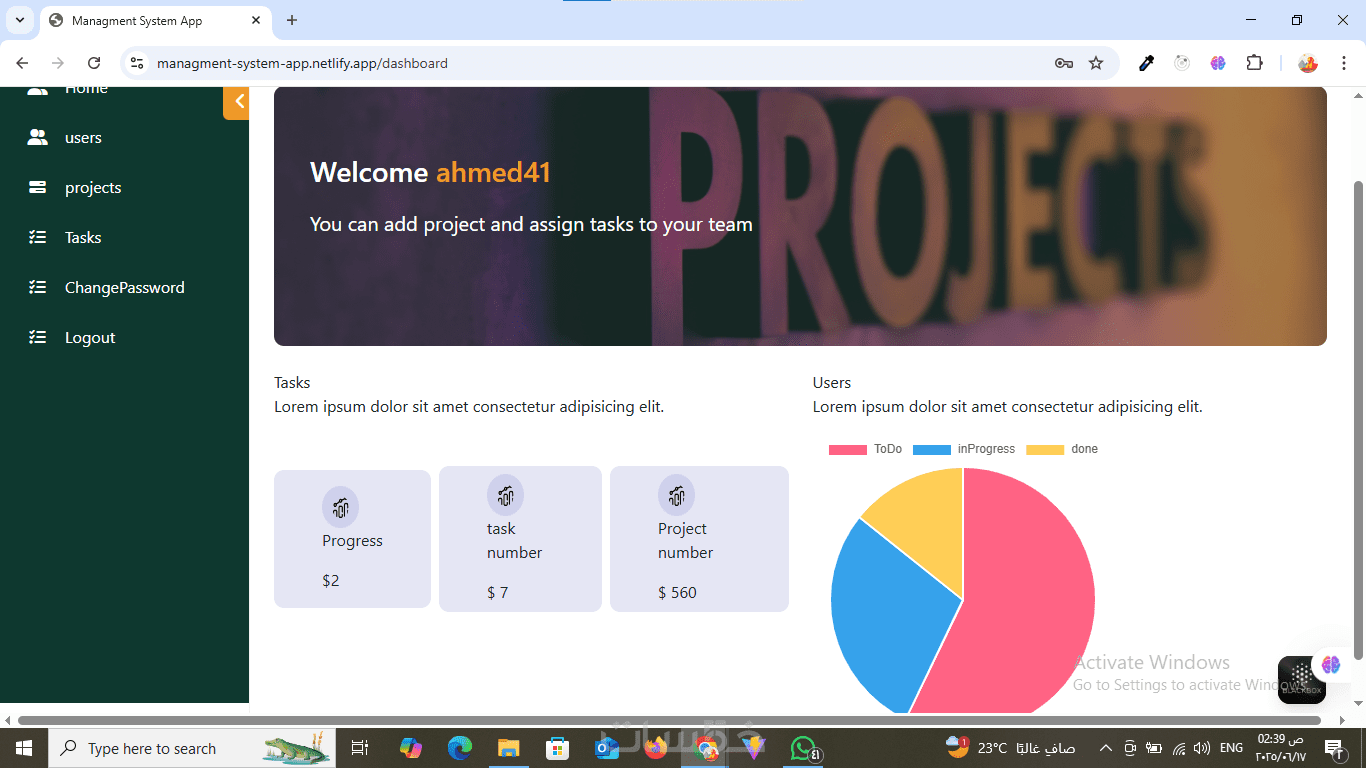The image size is (1366, 768).
Task: Click the ChangePassword sidebar icon
Action: [x=38, y=288]
